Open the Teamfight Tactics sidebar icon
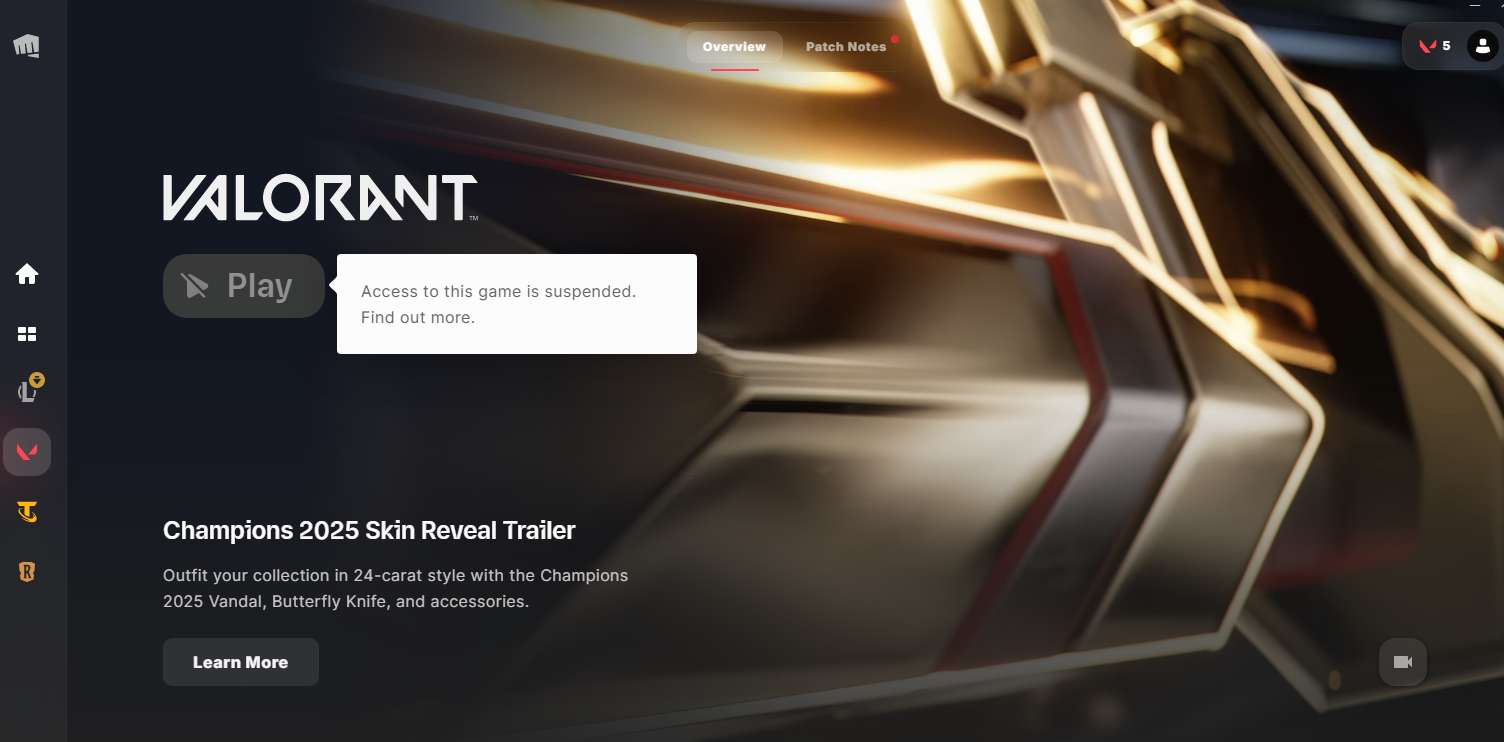 tap(27, 512)
